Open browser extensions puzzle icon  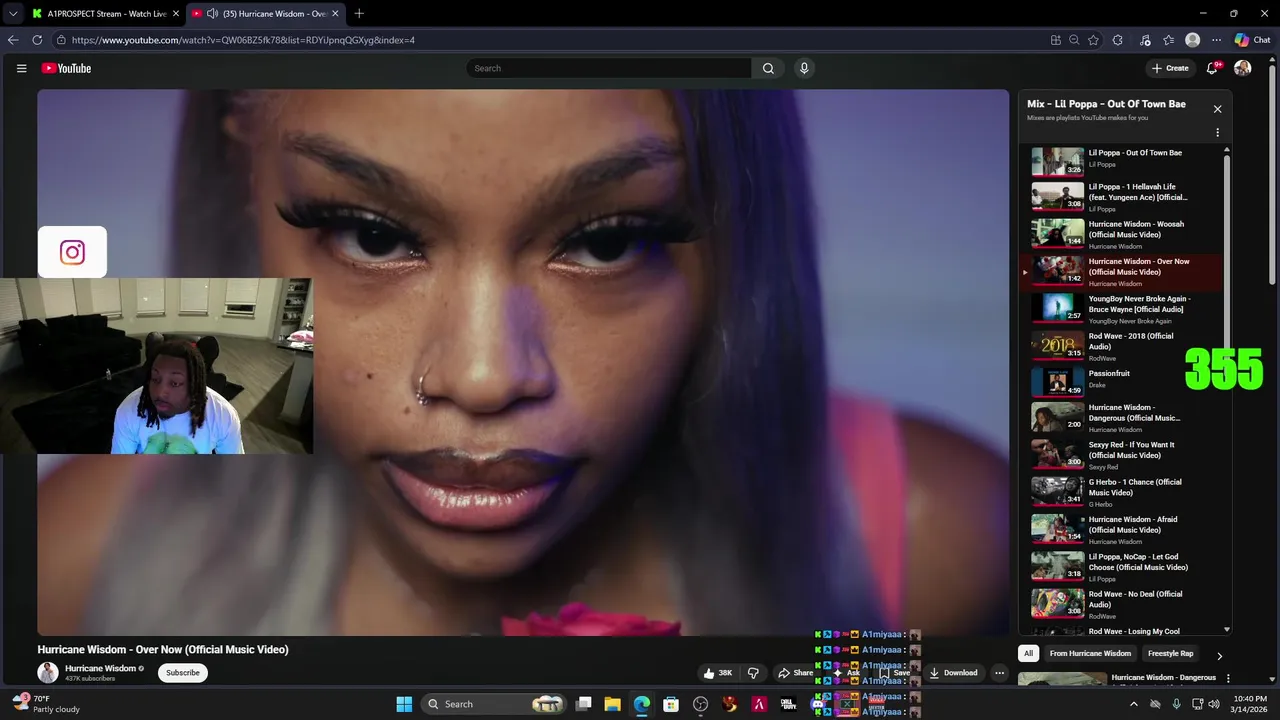1117,40
